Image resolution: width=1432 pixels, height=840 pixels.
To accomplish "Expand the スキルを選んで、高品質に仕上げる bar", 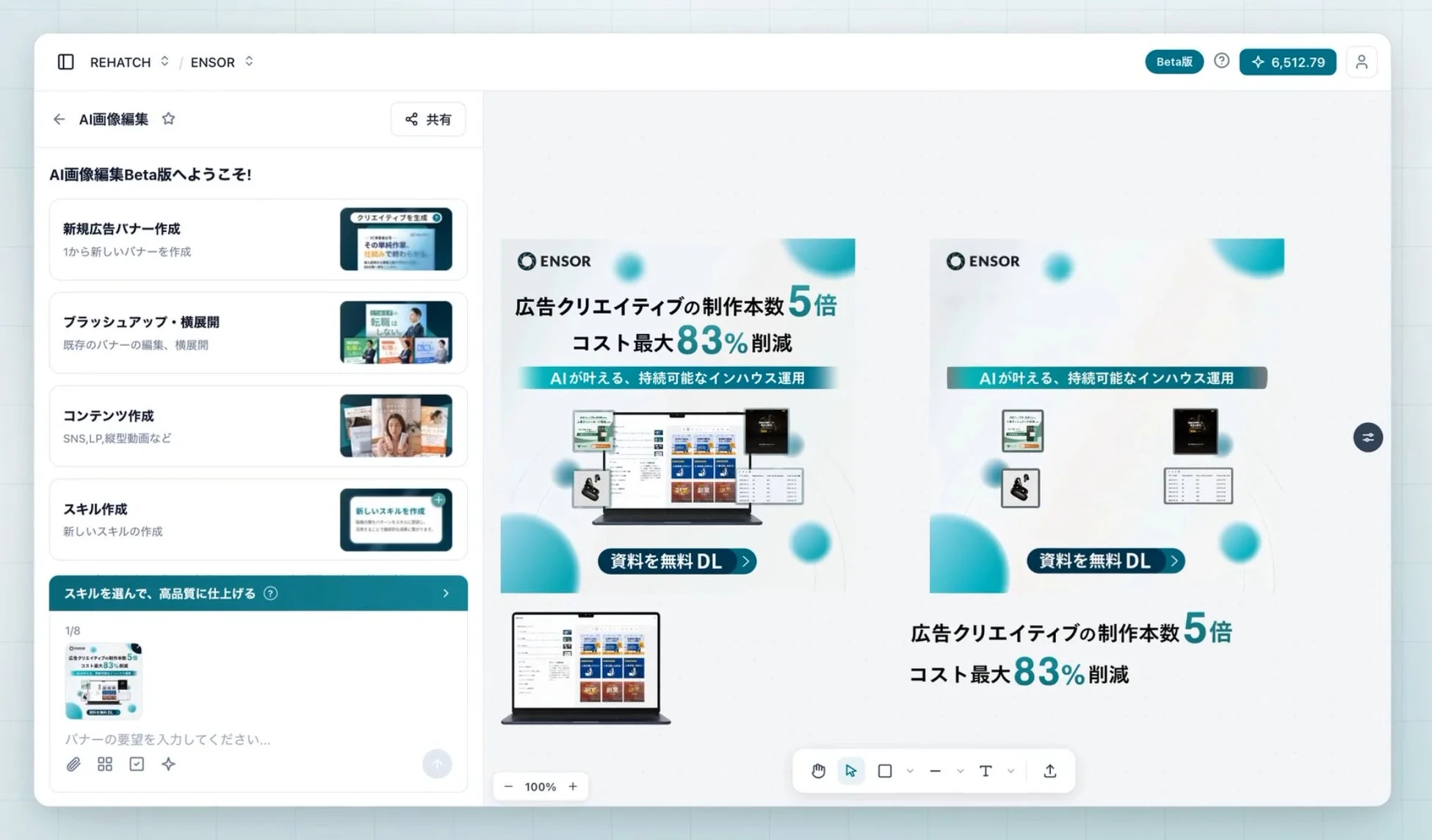I will pos(258,593).
